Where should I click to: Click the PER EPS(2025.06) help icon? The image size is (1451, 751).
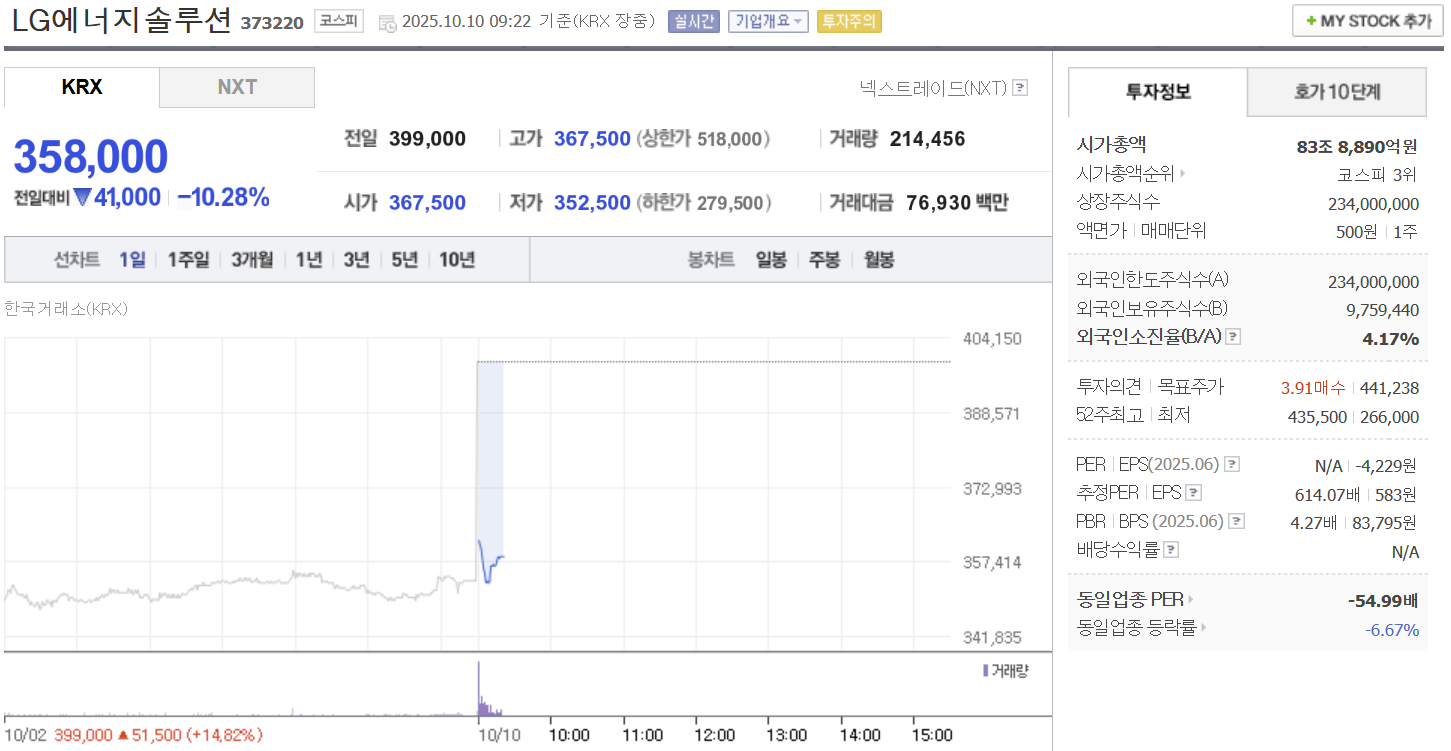coord(1231,463)
